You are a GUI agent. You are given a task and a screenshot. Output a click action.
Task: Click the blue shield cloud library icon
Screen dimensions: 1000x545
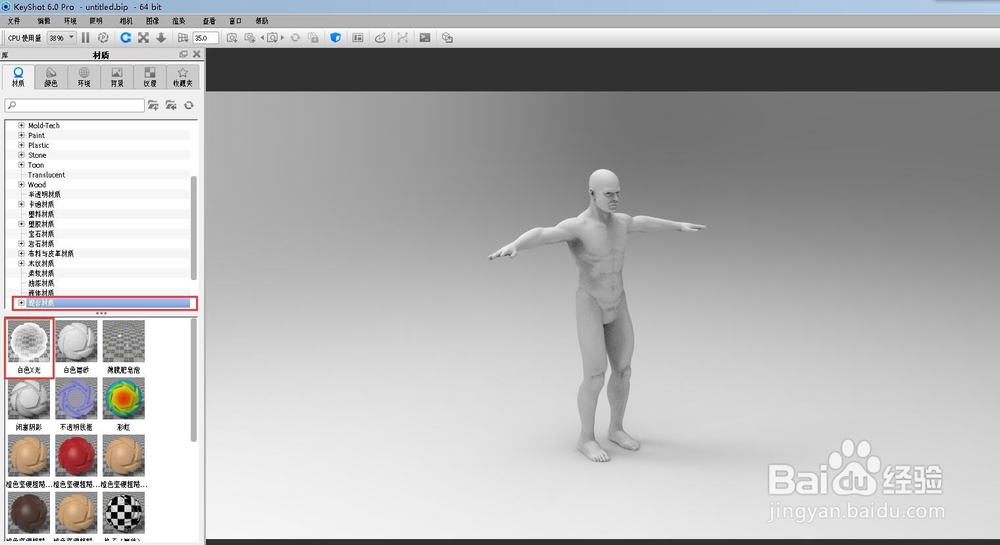tap(335, 38)
